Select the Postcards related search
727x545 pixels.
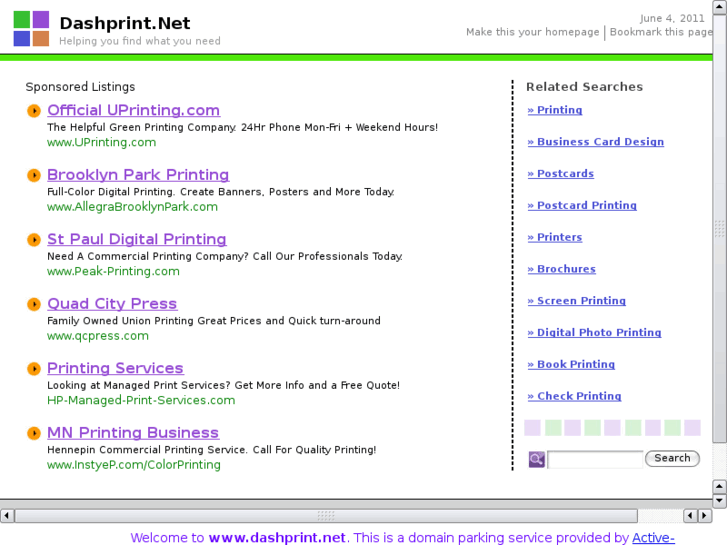(561, 173)
